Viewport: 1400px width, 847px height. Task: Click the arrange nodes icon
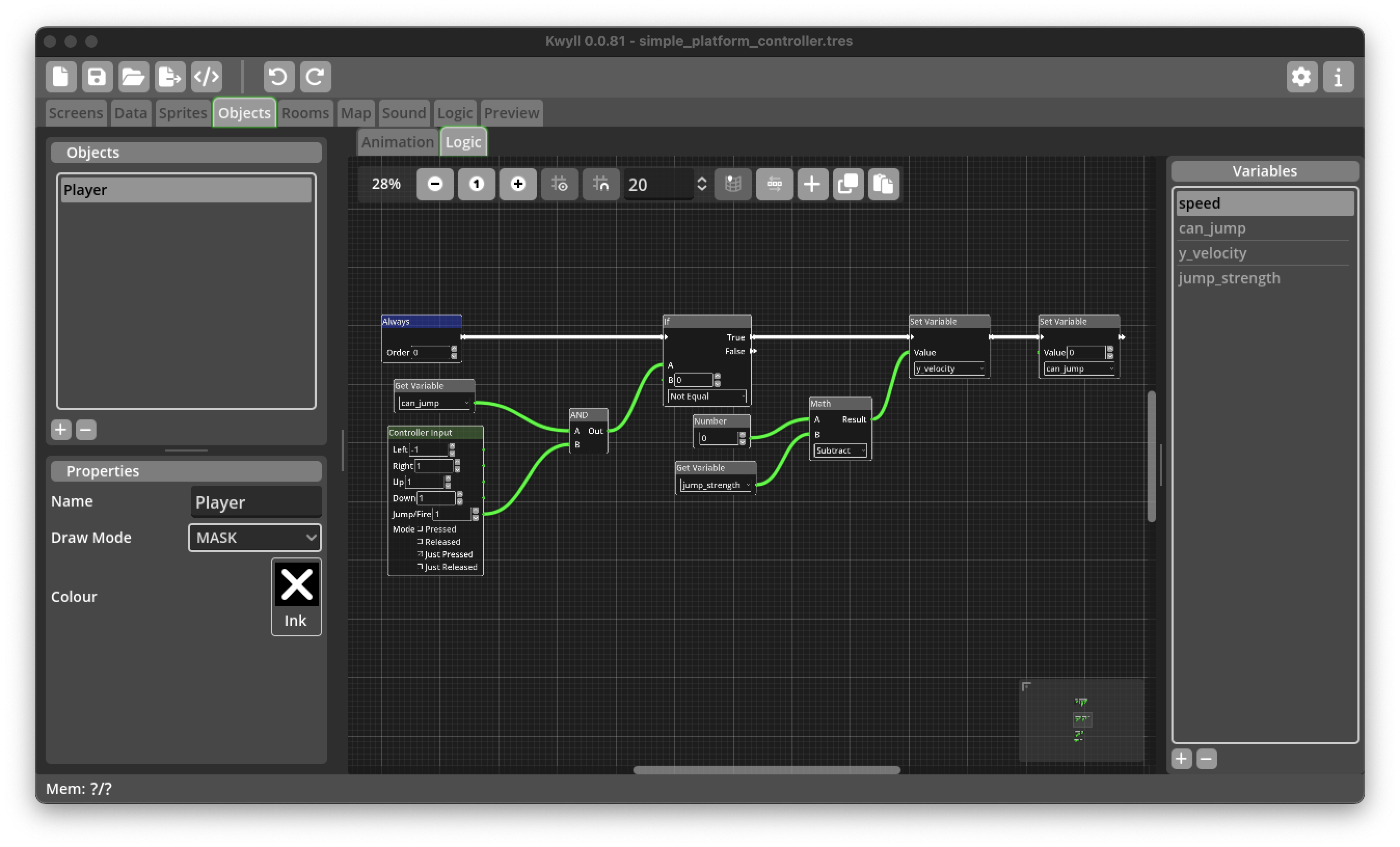coord(774,184)
